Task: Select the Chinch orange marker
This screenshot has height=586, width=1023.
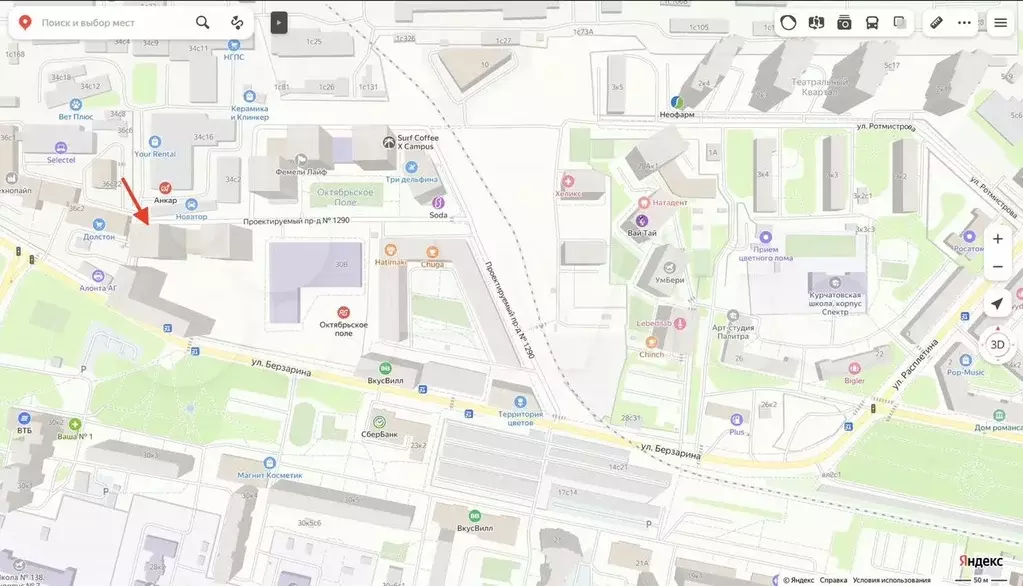Action: (651, 343)
